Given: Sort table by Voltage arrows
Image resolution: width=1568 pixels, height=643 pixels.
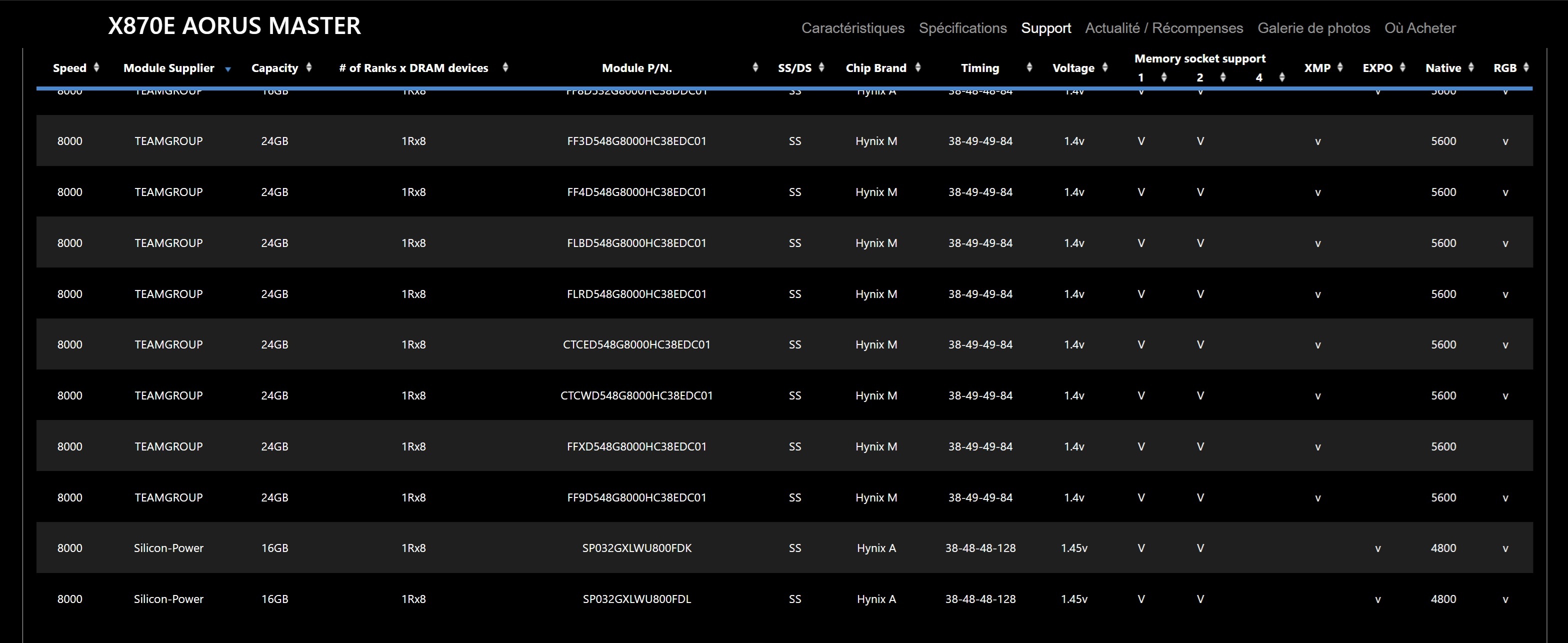Looking at the screenshot, I should click(x=1105, y=67).
